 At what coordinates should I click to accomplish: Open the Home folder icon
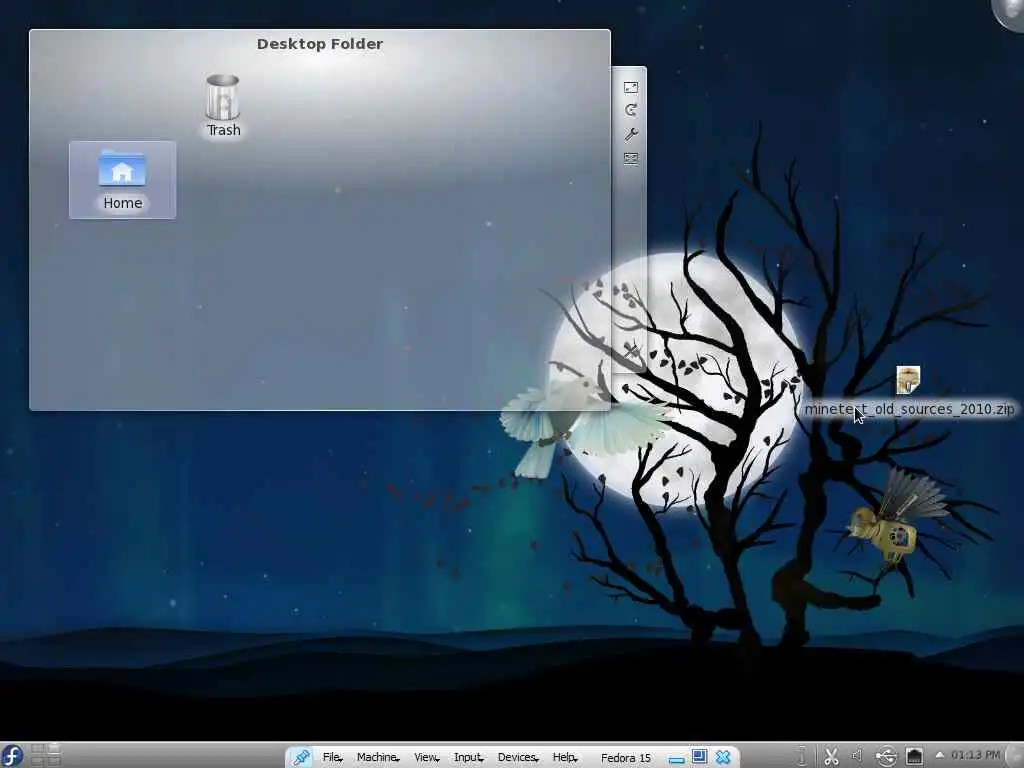(x=122, y=168)
